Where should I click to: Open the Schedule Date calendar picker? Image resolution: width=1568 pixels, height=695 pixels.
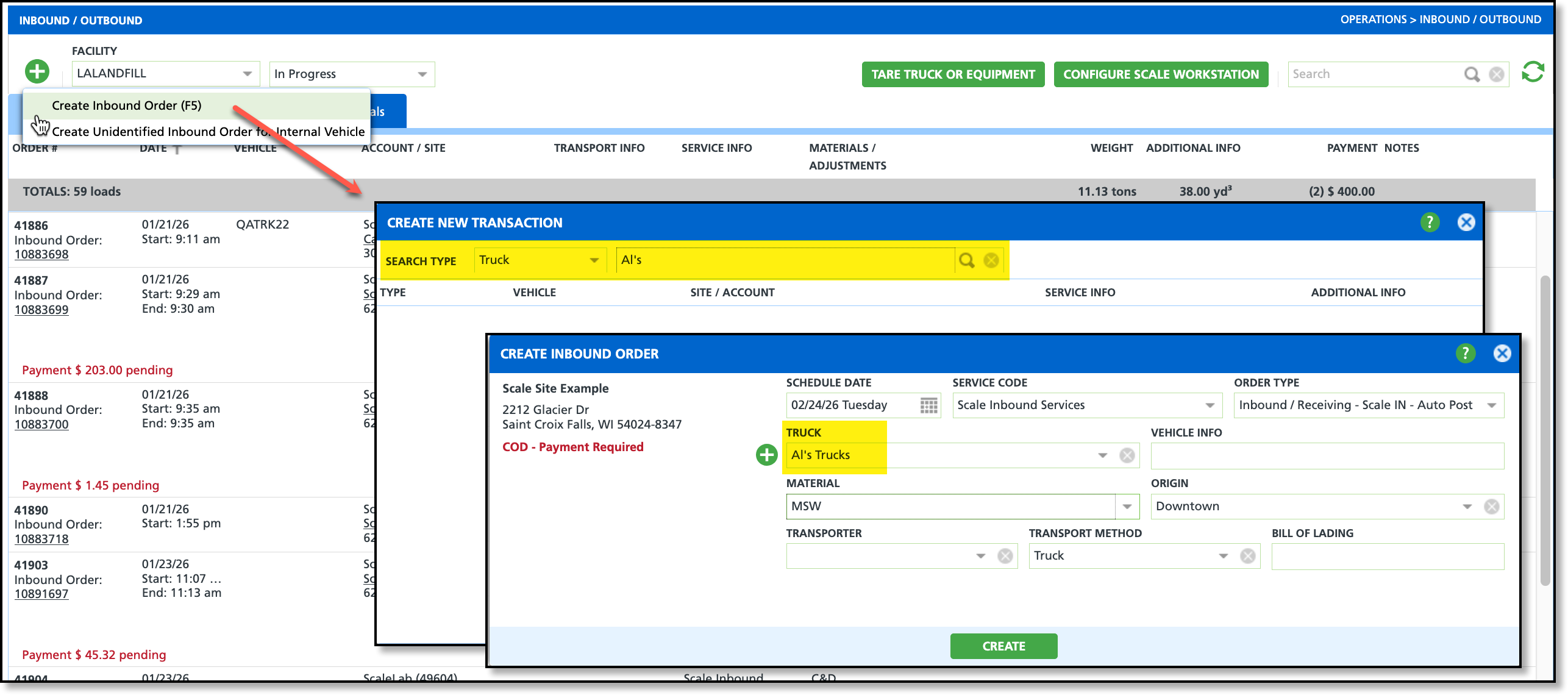point(928,405)
